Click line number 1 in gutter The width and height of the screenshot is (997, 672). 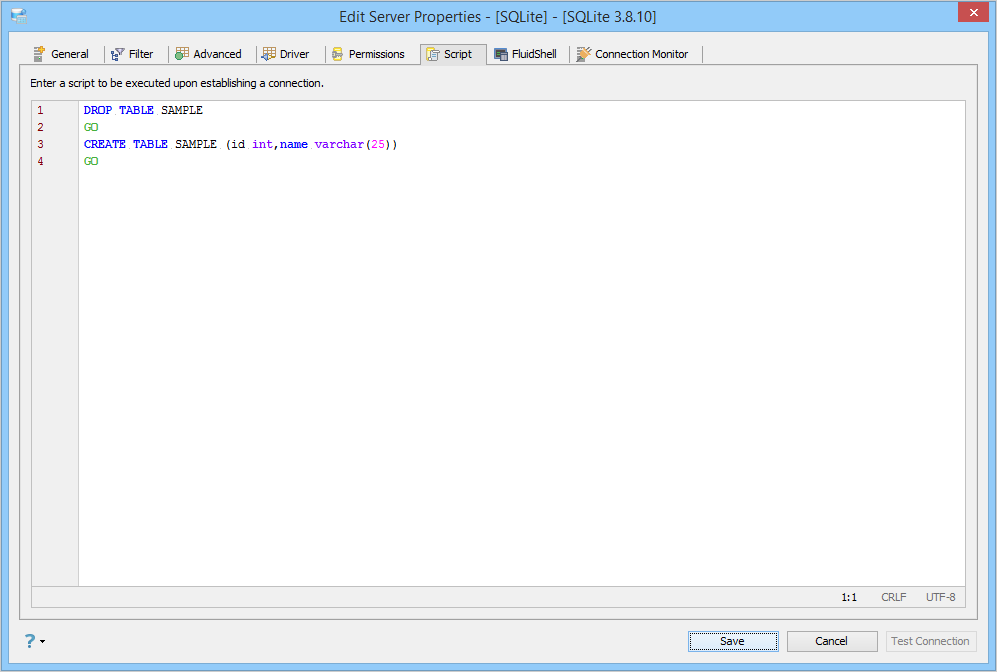40,110
